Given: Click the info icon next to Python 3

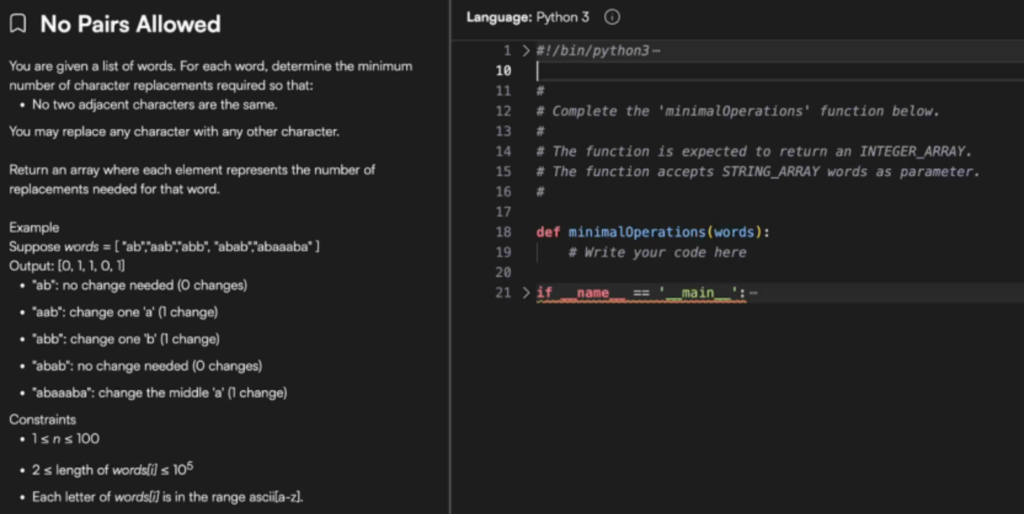Looking at the screenshot, I should click(613, 17).
